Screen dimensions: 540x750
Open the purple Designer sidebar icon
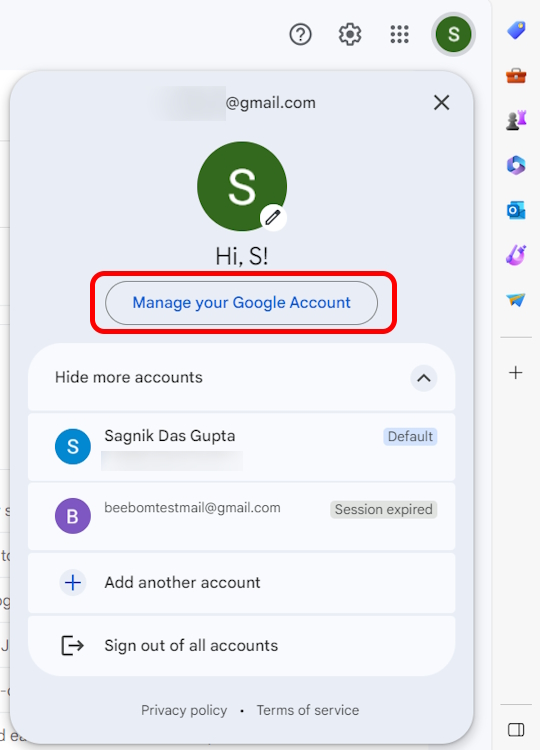[x=516, y=255]
